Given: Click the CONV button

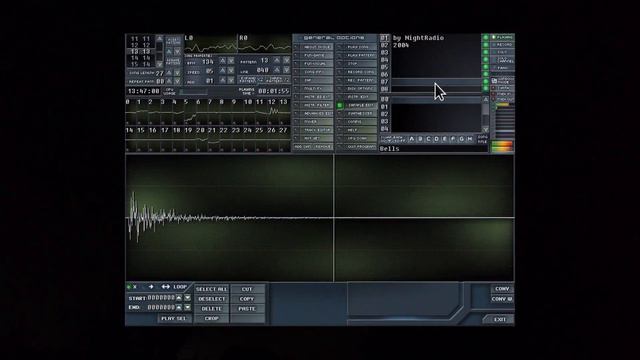Looking at the screenshot, I should click(x=502, y=289).
